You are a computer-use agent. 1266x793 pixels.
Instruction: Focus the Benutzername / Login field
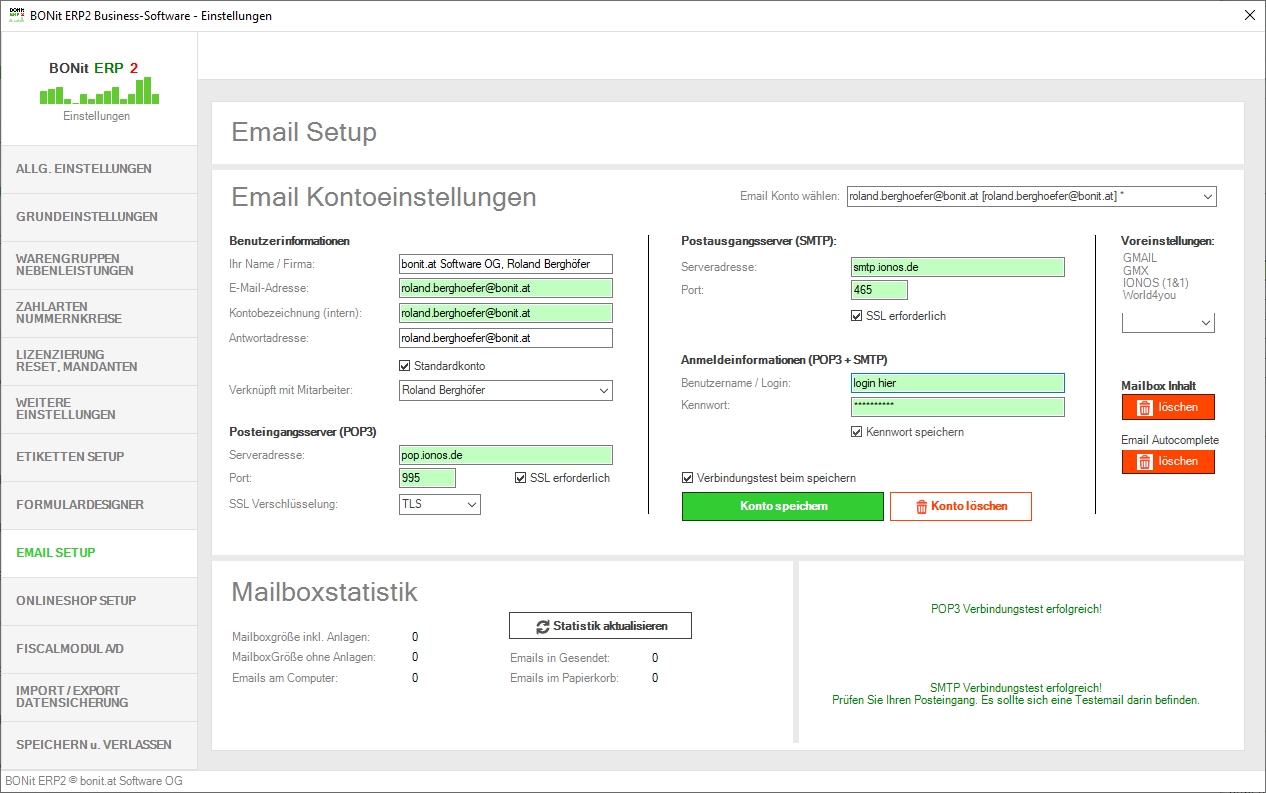click(957, 383)
